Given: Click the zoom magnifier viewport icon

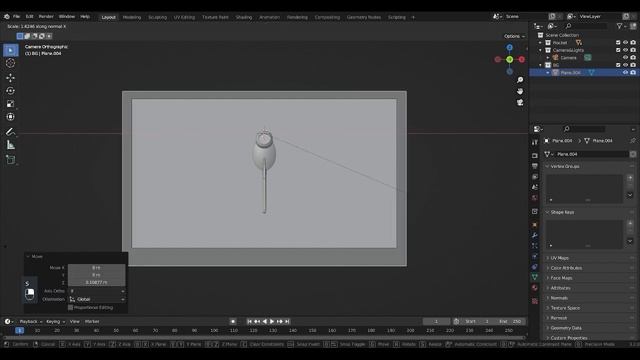Looking at the screenshot, I should (520, 80).
